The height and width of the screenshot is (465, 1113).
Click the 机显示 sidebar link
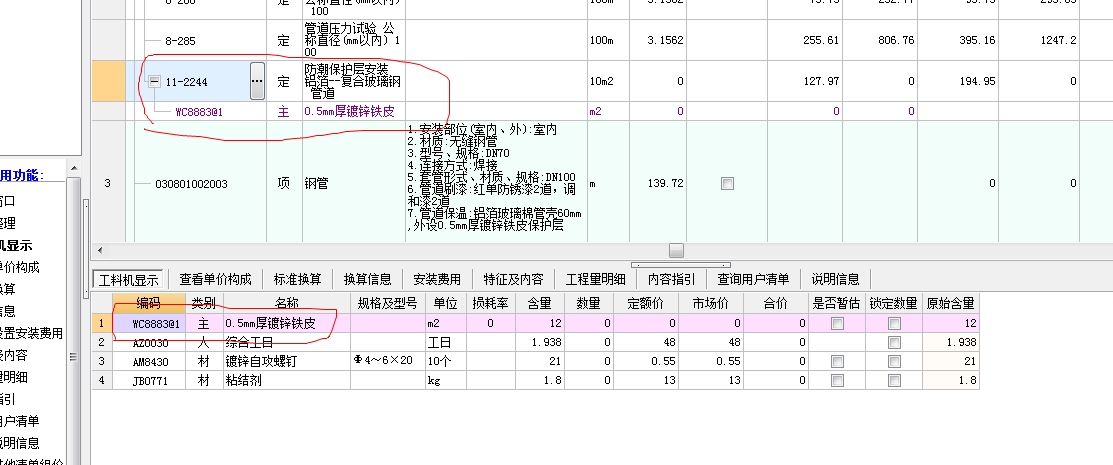16,246
